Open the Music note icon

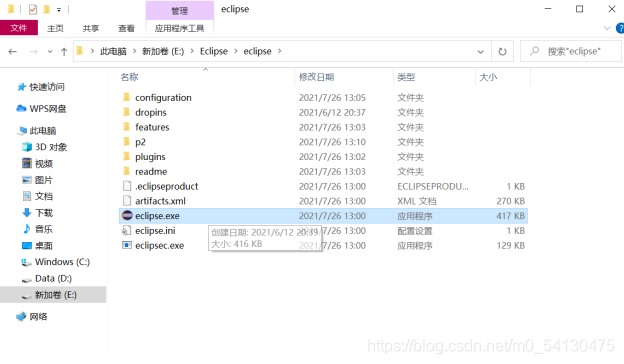point(27,229)
